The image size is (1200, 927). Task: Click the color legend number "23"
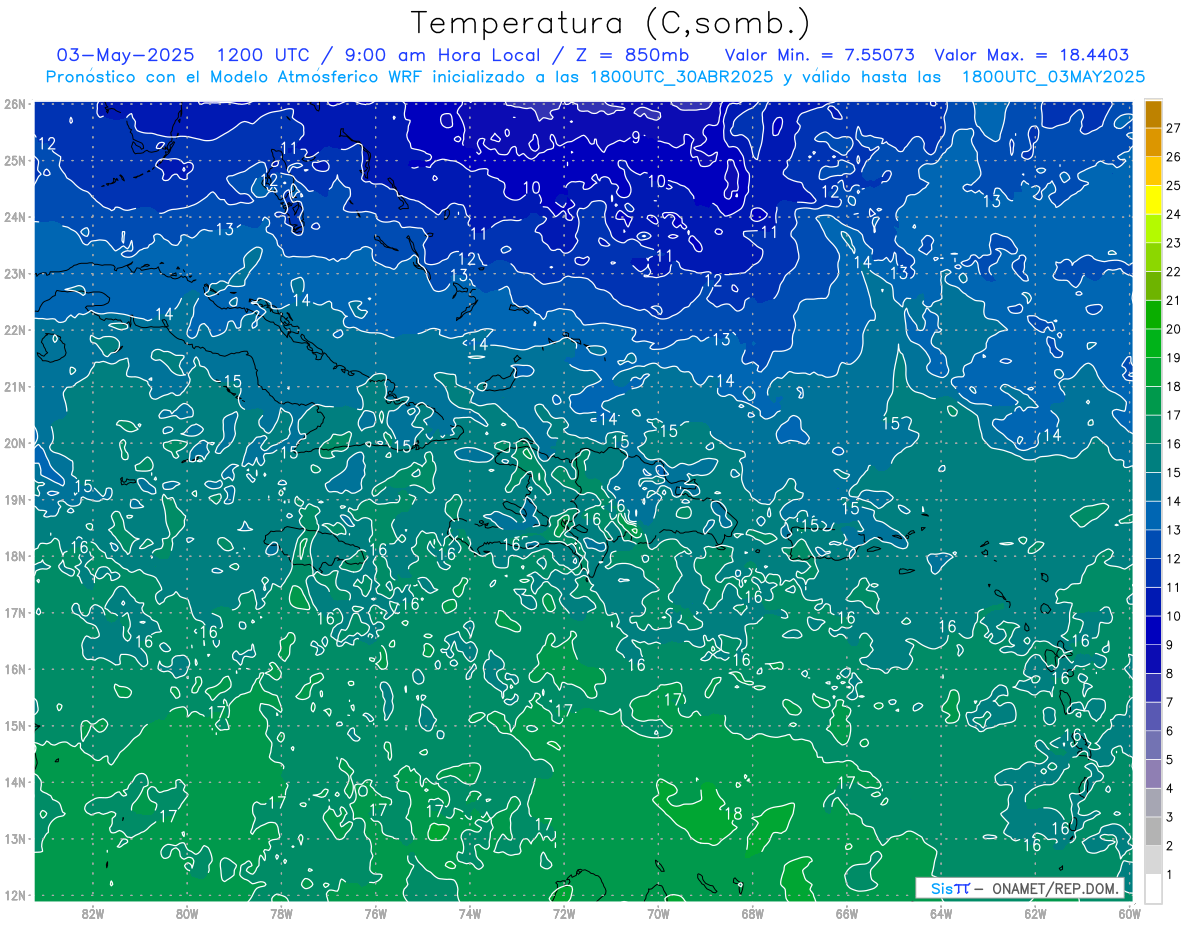tap(1174, 243)
